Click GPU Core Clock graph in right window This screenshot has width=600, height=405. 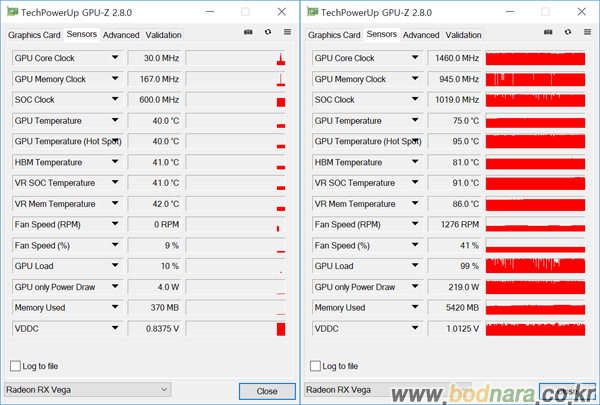(x=535, y=58)
